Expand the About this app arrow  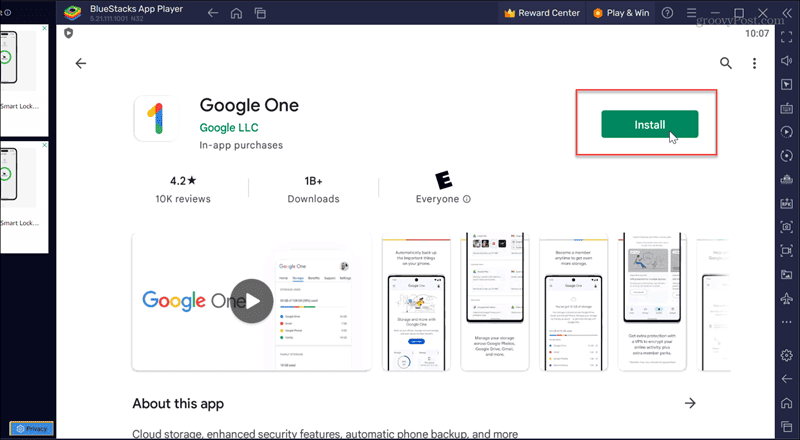click(x=690, y=403)
